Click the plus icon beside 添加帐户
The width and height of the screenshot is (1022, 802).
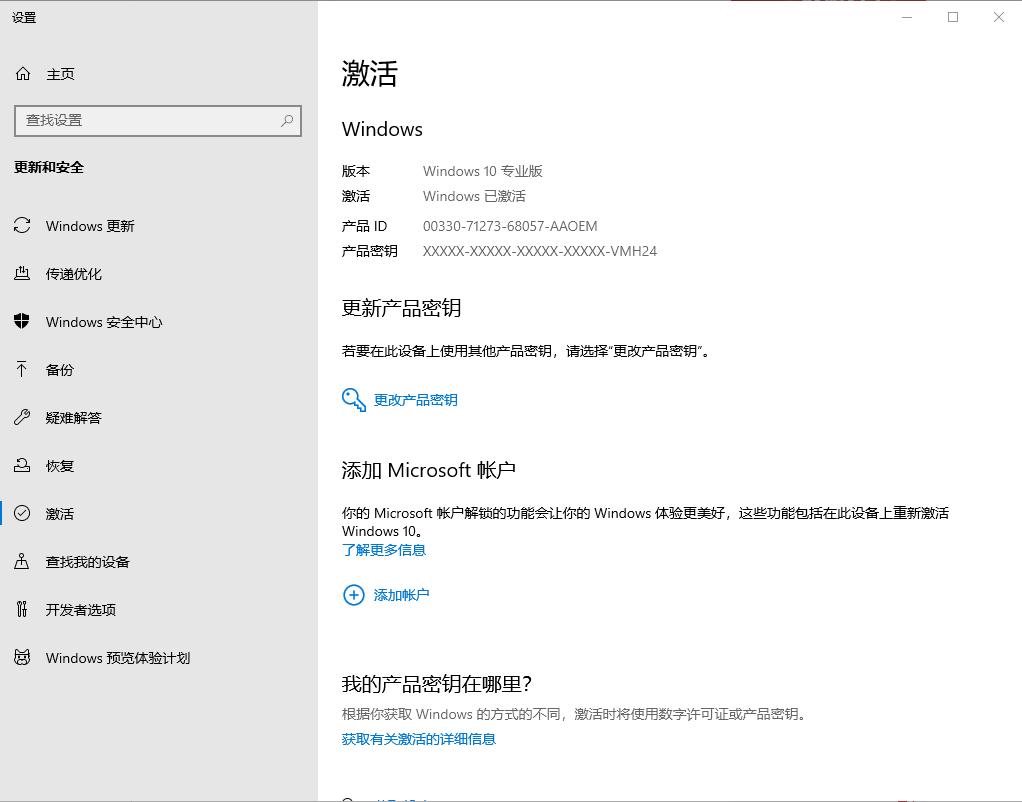[x=353, y=595]
